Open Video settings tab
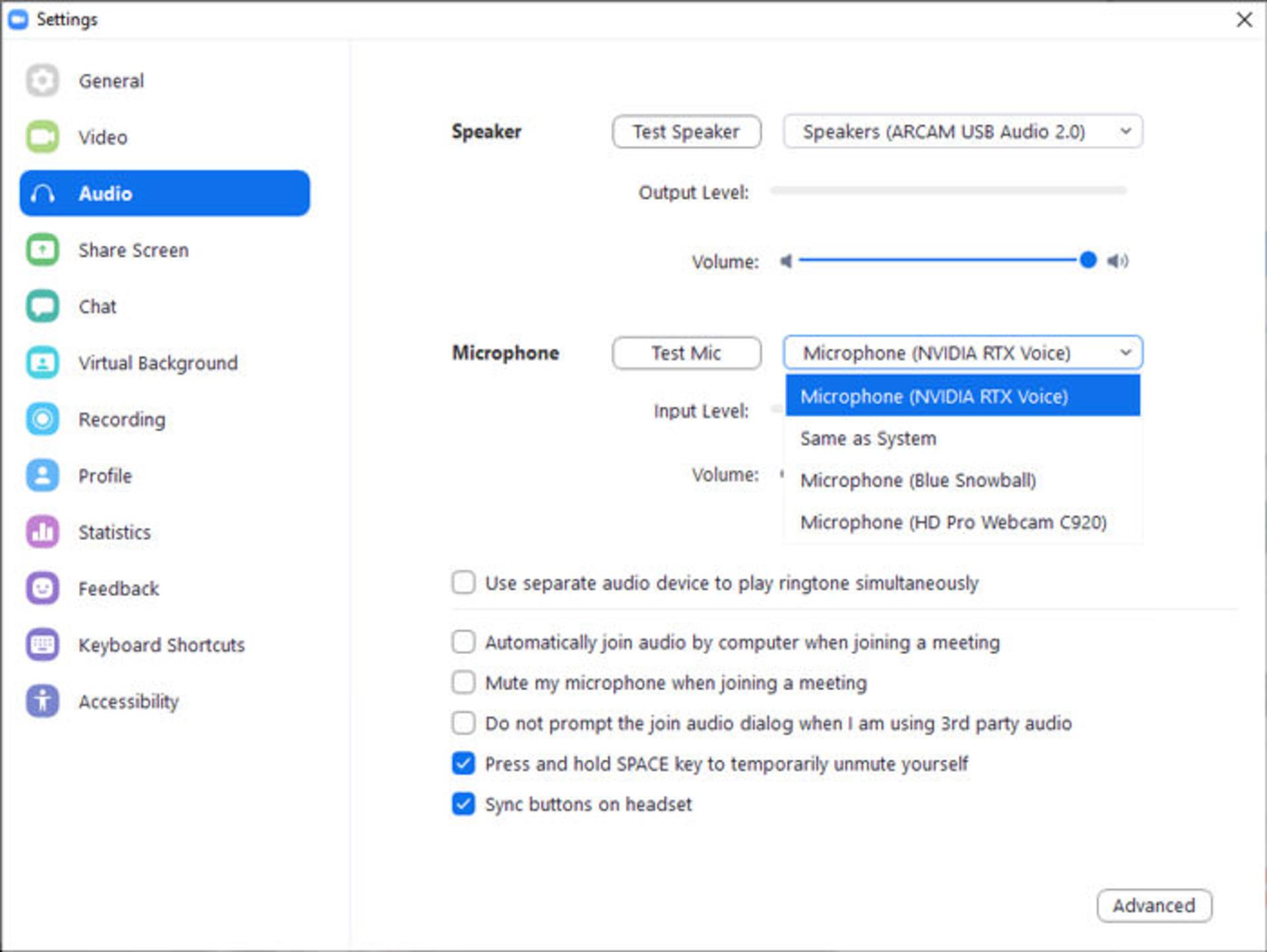Image resolution: width=1267 pixels, height=952 pixels. coord(165,137)
